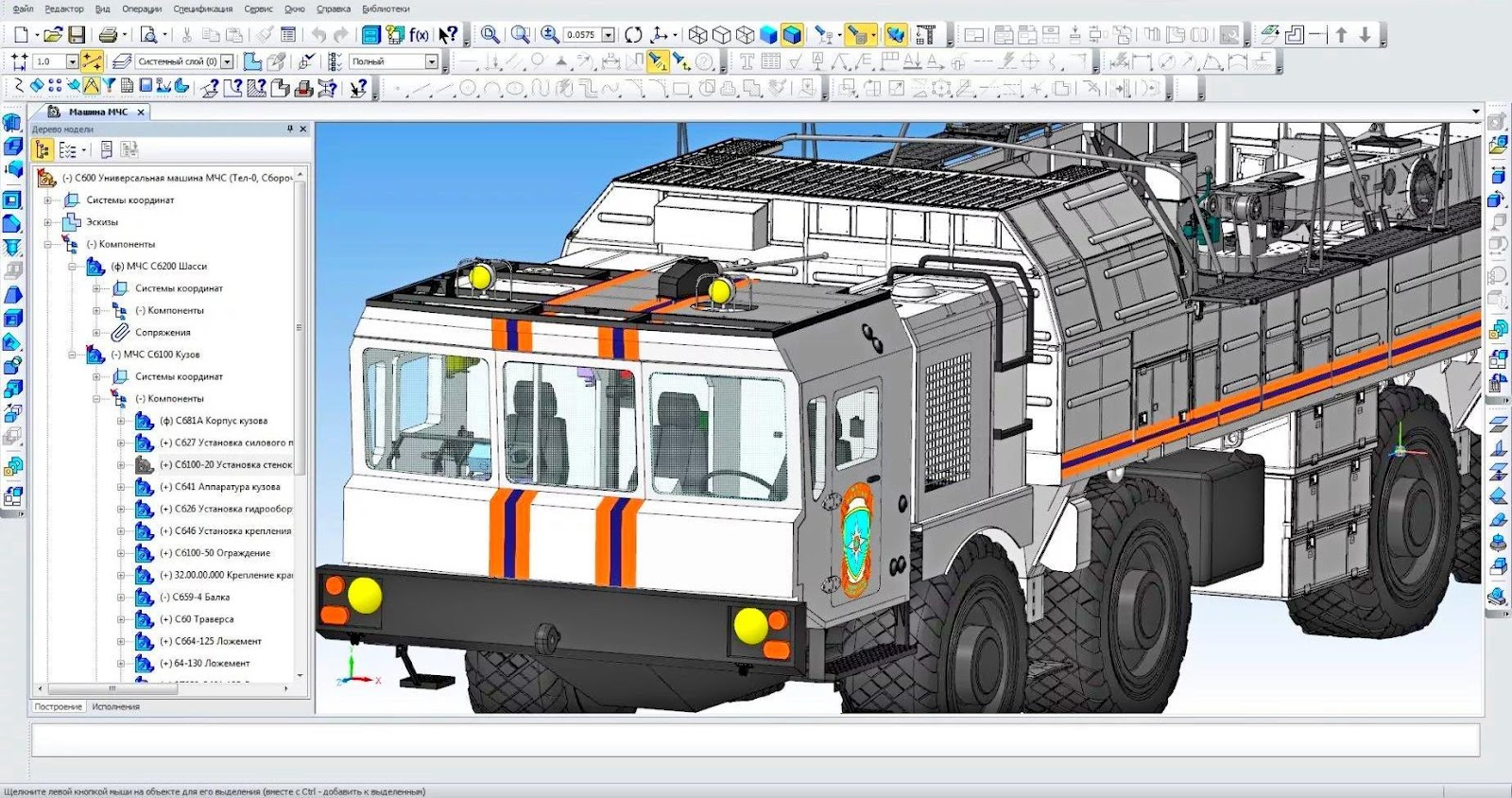
Task: Open the Библиотеки menu
Action: tap(386, 9)
